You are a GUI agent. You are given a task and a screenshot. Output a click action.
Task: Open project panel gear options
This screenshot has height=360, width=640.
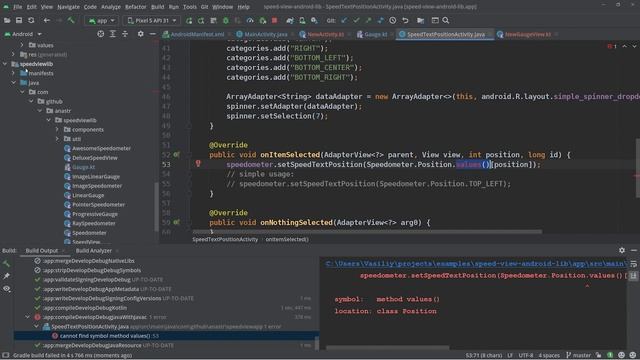coord(140,34)
